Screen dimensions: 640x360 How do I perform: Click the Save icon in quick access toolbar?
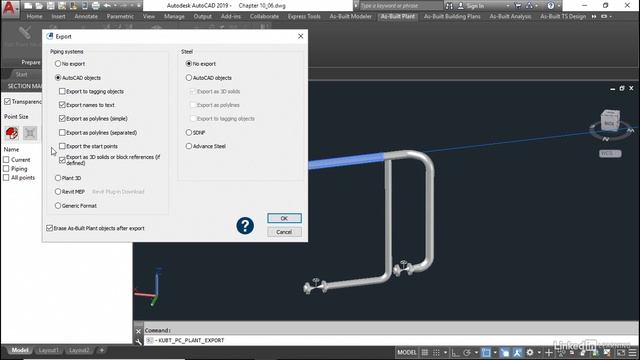[50, 6]
